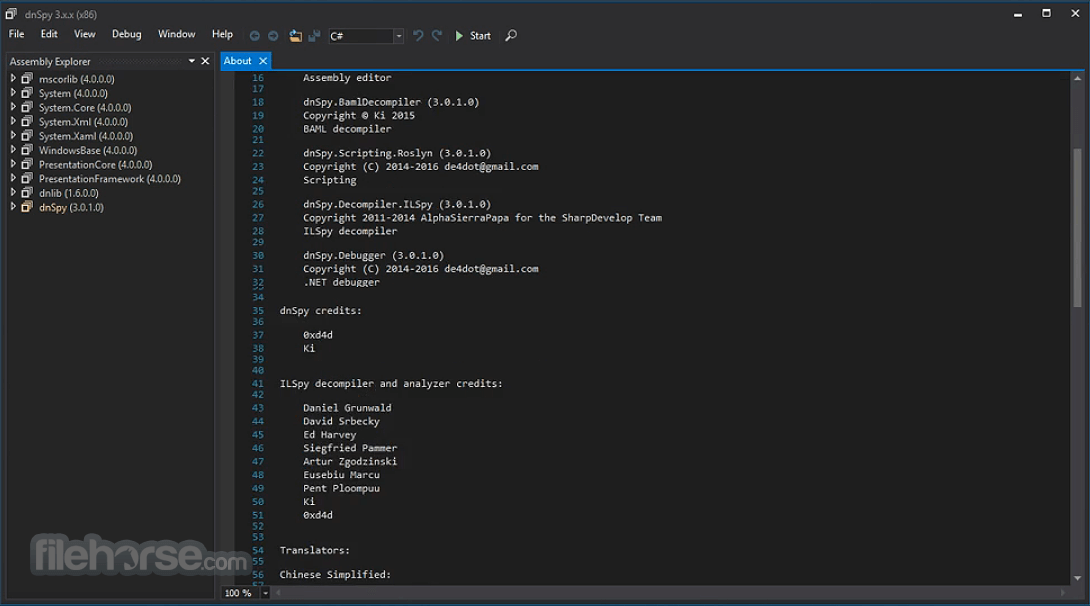Click the System.Core assembly icon
This screenshot has height=606, width=1090.
click(27, 107)
